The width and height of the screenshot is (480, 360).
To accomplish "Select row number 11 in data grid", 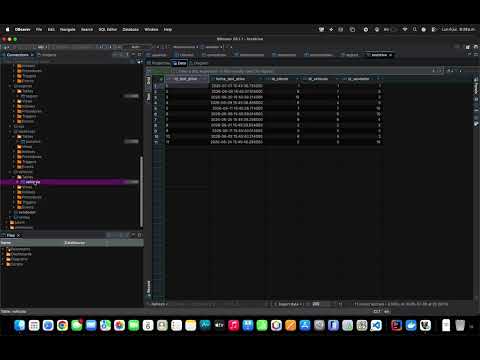I will tap(156, 142).
